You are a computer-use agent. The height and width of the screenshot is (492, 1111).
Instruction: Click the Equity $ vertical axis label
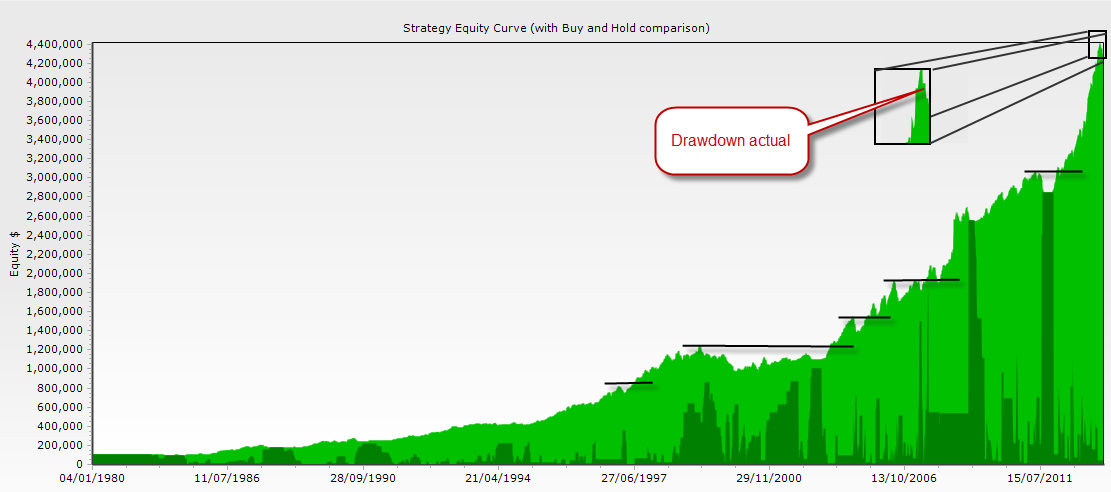click(15, 254)
